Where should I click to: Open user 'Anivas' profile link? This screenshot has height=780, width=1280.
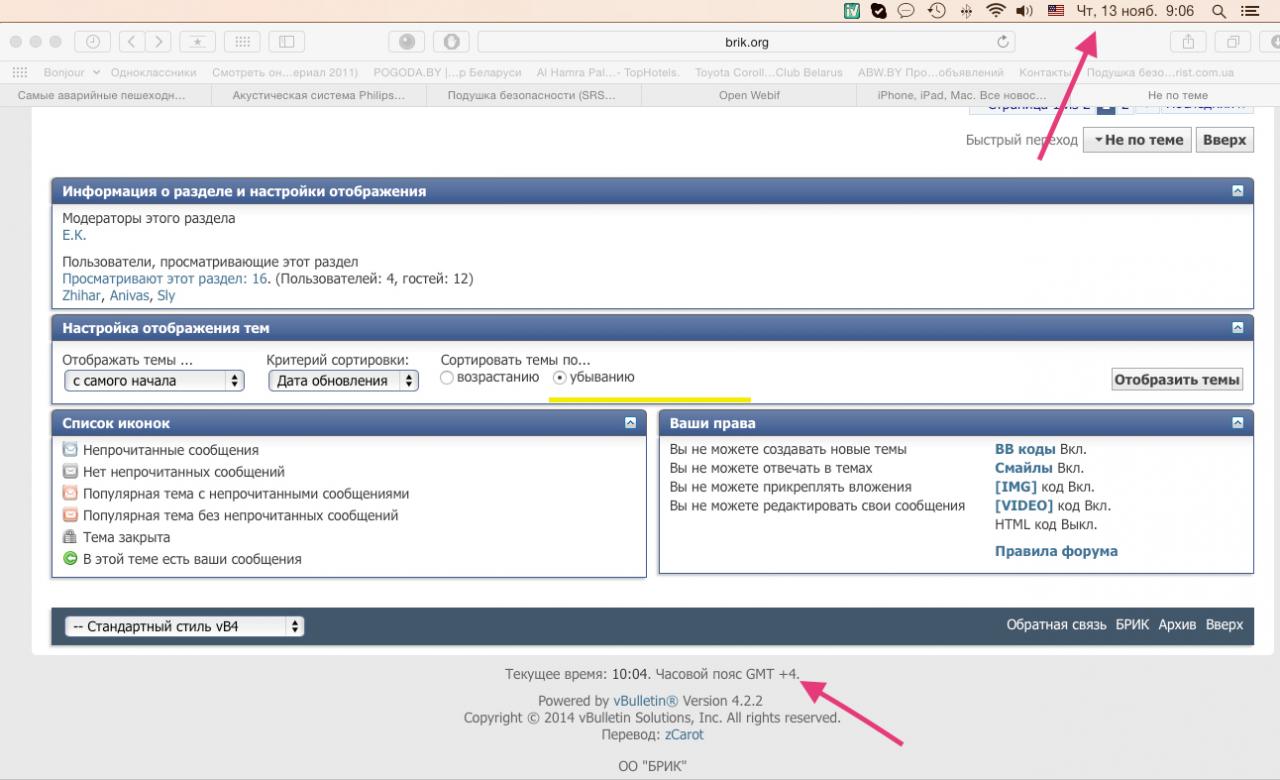coord(129,296)
